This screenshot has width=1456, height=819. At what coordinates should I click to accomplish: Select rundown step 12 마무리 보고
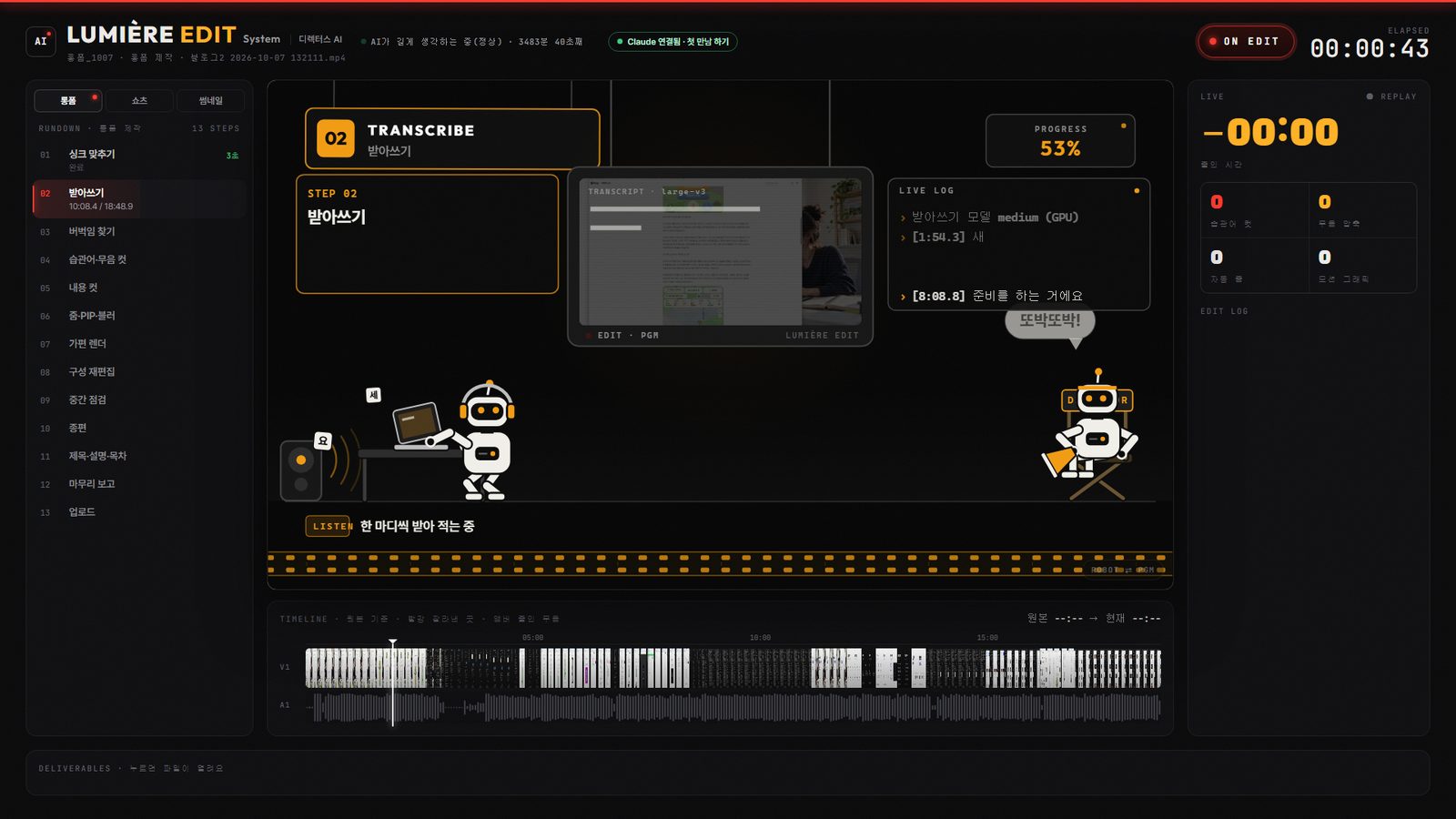(138, 484)
